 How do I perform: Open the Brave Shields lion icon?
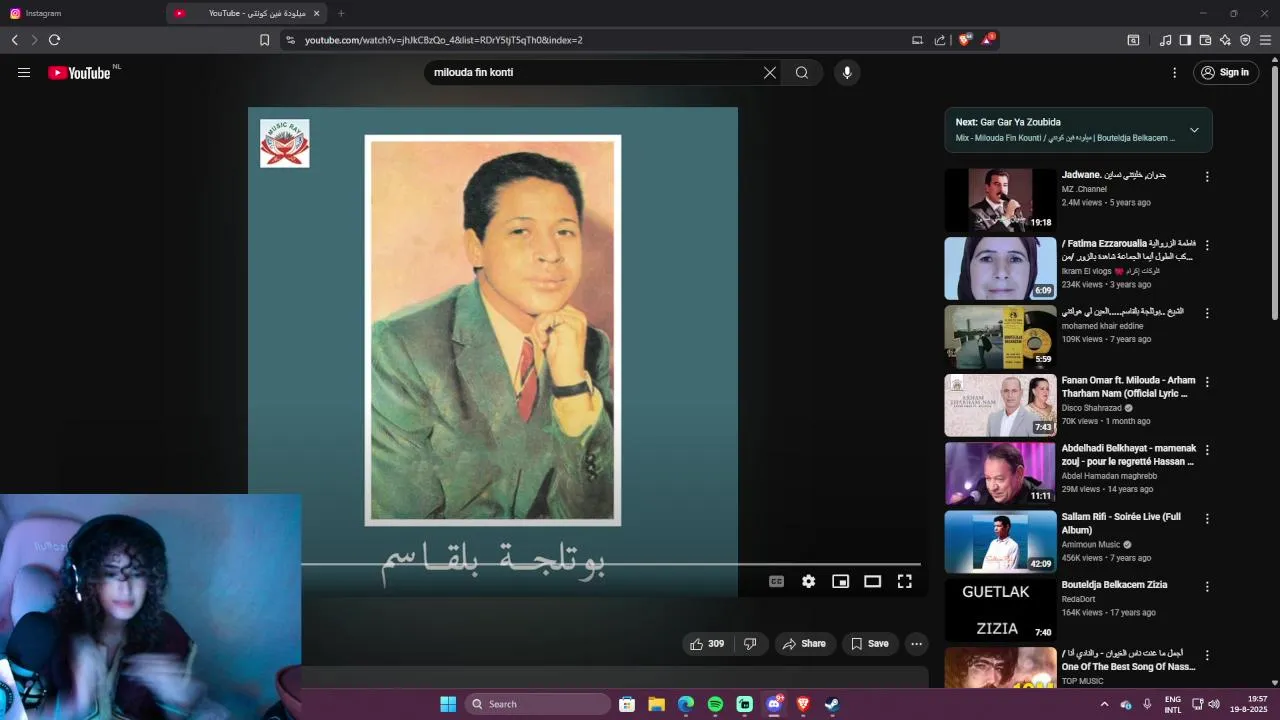(x=965, y=40)
